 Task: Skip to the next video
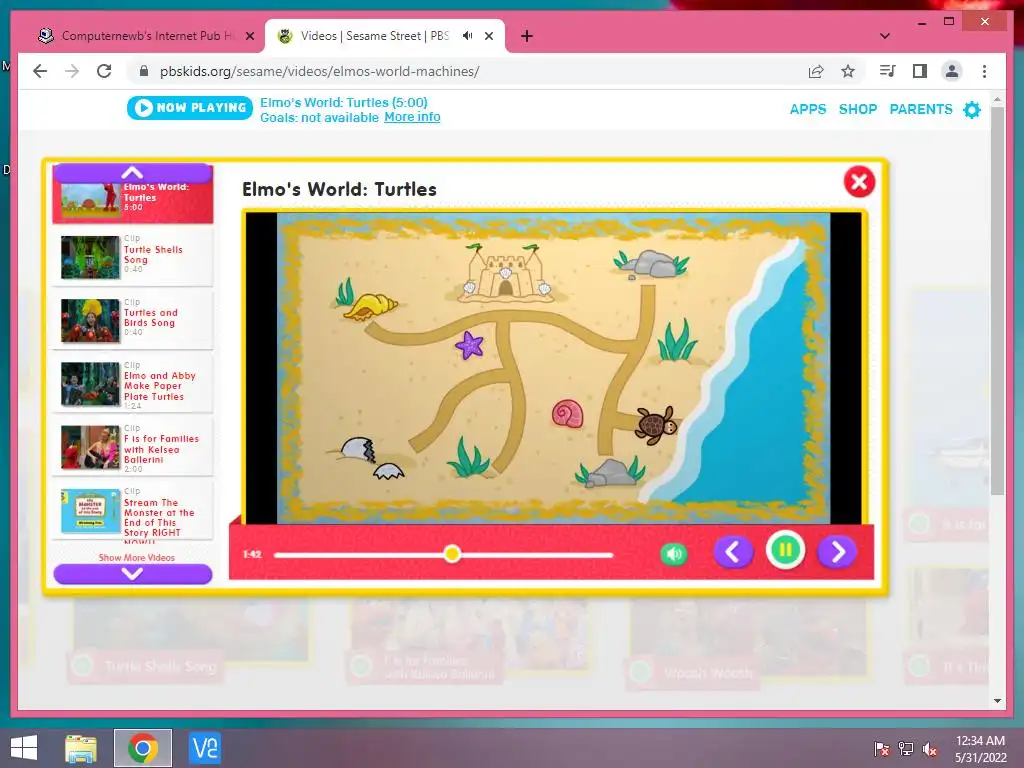pyautogui.click(x=837, y=552)
